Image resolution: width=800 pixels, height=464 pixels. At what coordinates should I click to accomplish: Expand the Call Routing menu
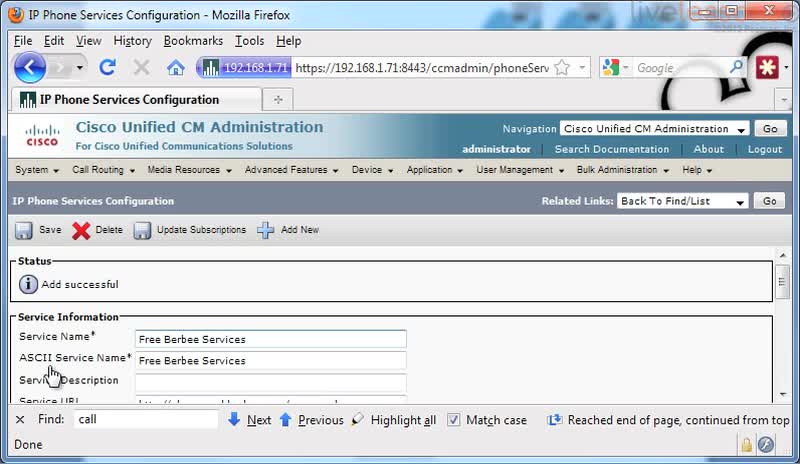tap(104, 170)
